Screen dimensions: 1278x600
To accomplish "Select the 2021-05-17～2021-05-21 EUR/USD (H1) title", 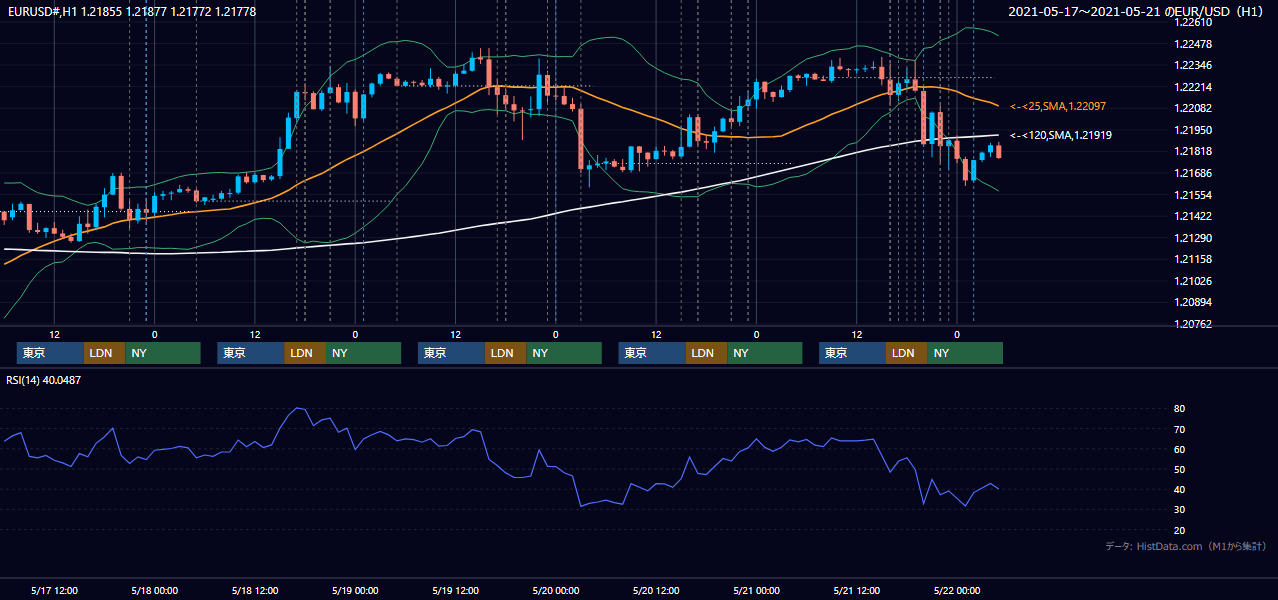I will coord(1138,11).
